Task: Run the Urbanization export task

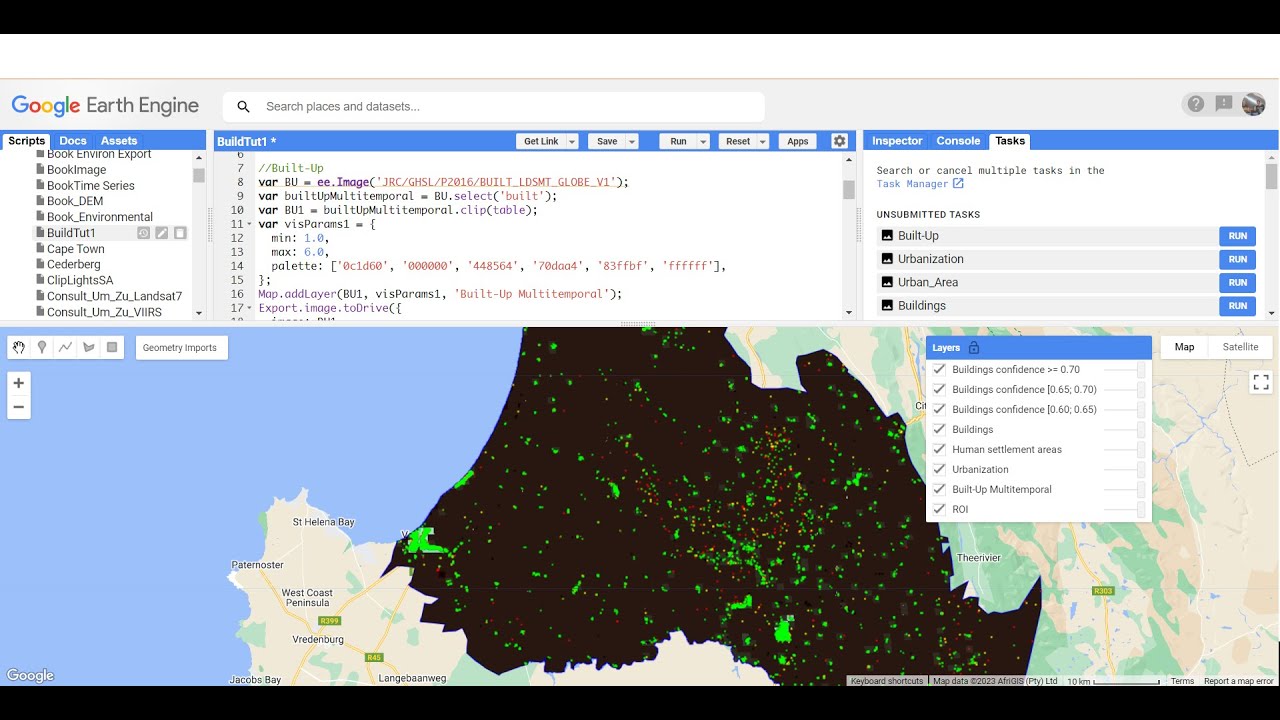Action: [x=1237, y=259]
